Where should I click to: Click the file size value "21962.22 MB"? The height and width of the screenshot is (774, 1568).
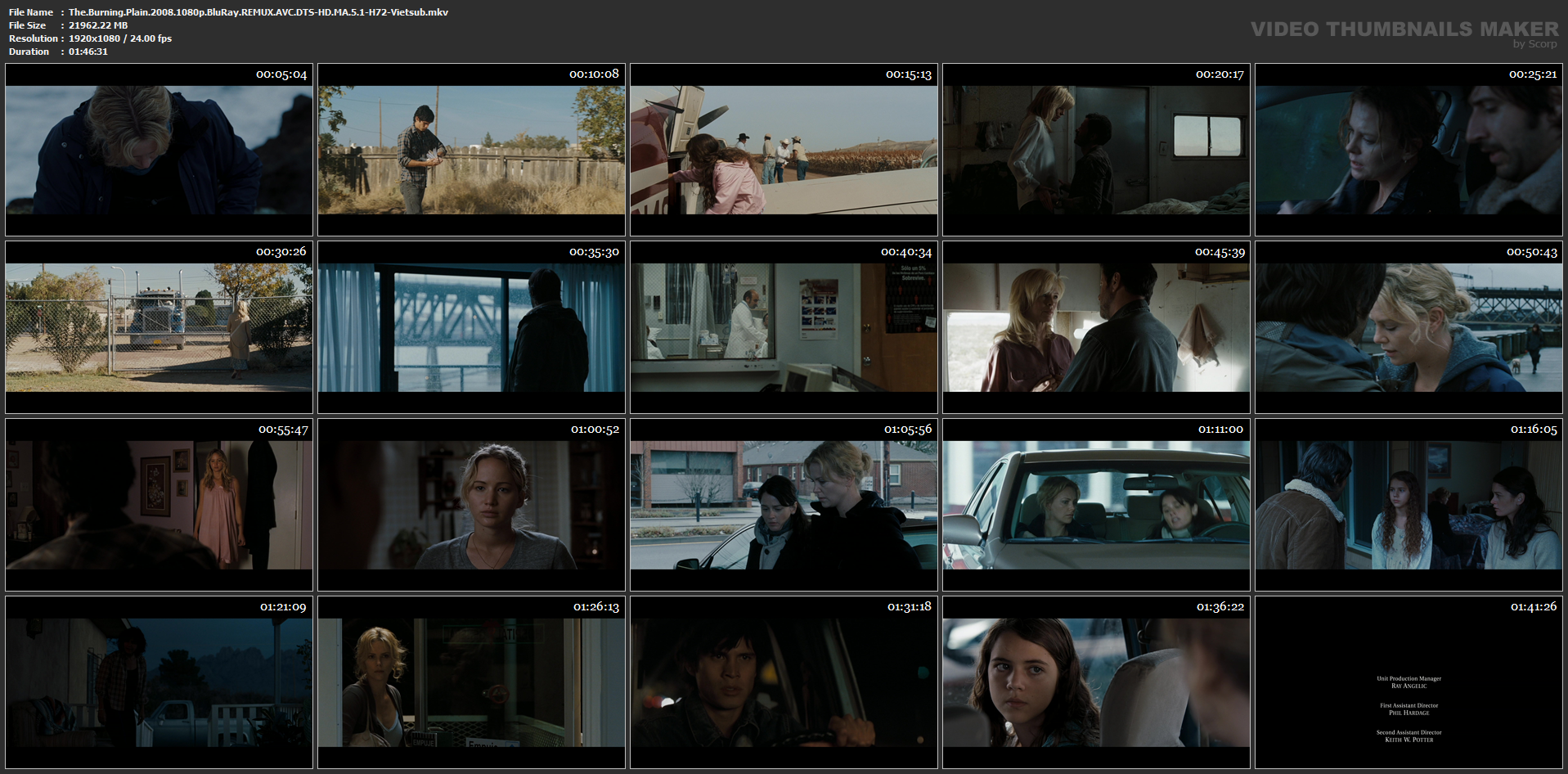[x=98, y=25]
